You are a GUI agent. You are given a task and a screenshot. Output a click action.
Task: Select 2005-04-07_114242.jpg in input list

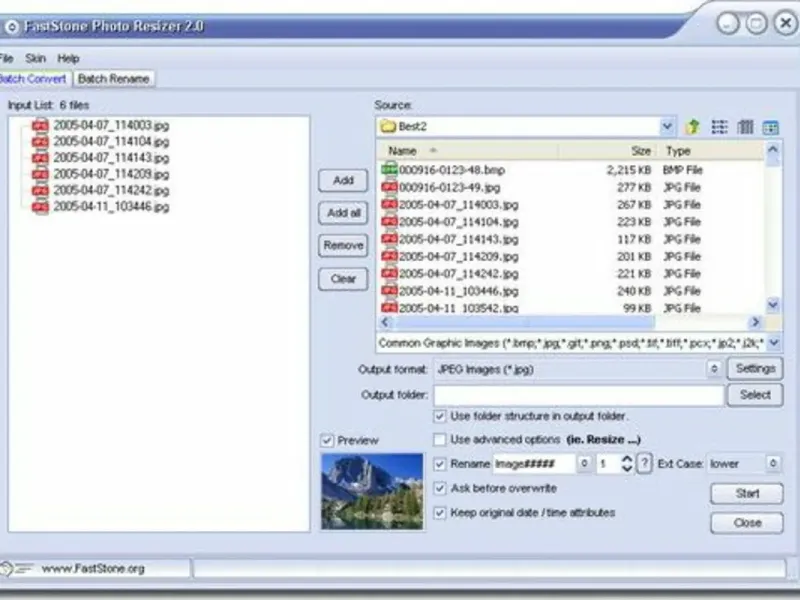tap(111, 190)
